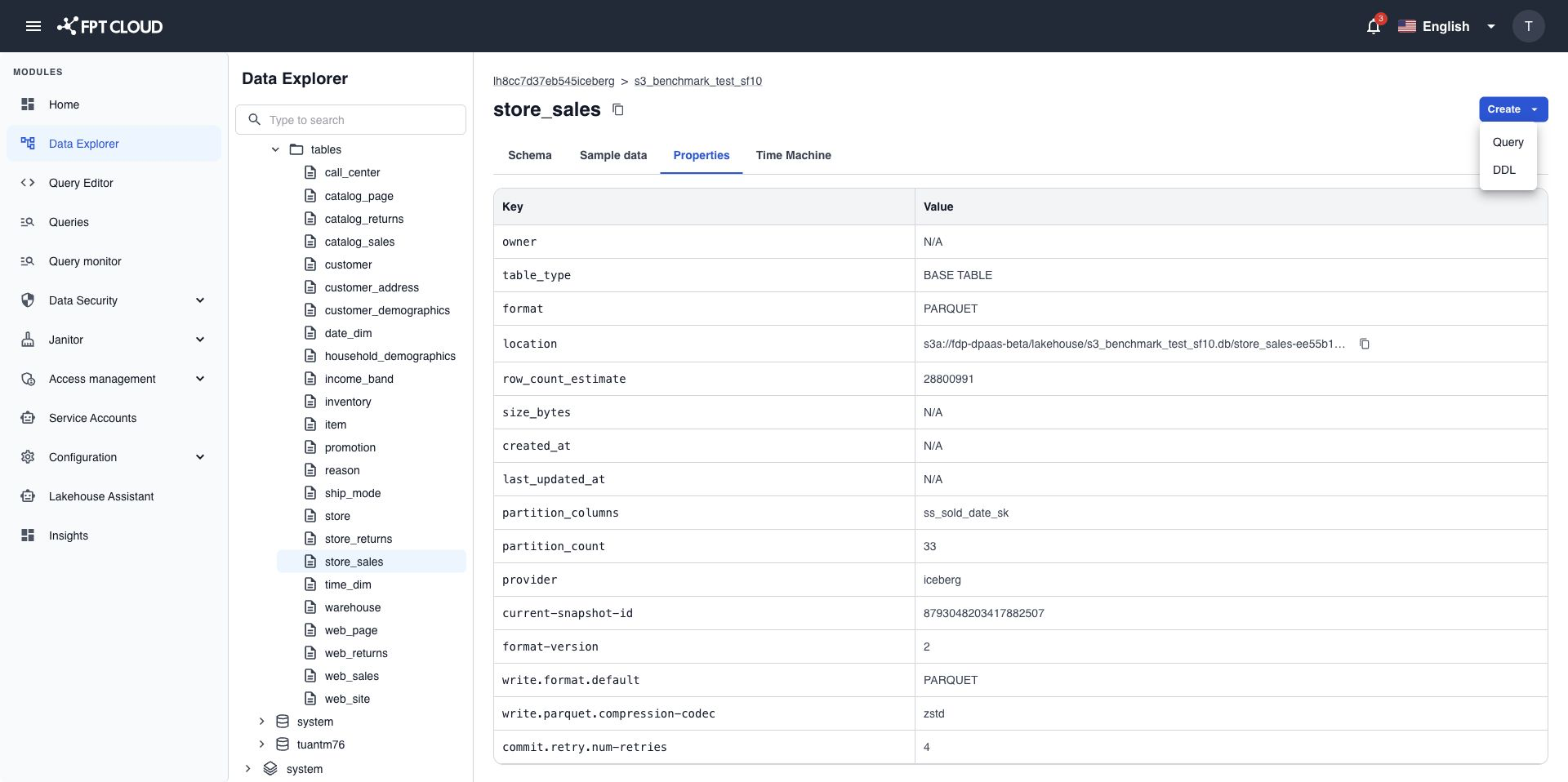Image resolution: width=1568 pixels, height=782 pixels.
Task: Click the FPT Cloud logo
Action: pos(109,26)
